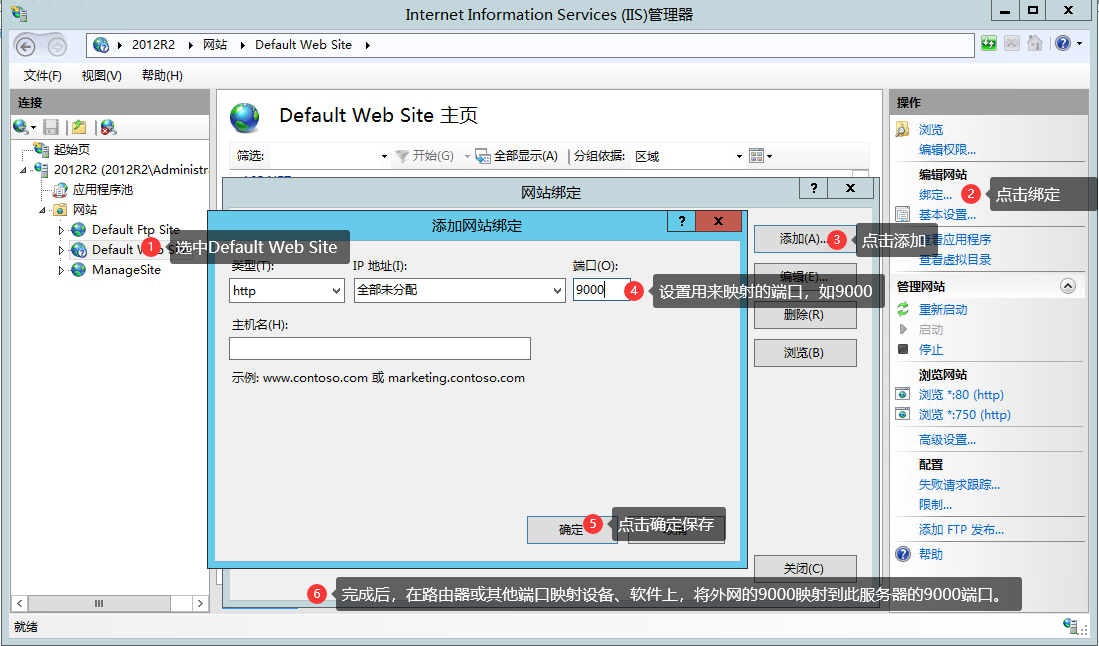This screenshot has height=646, width=1099.
Task: Collapse the 2012R2 server tree node
Action: 23,170
